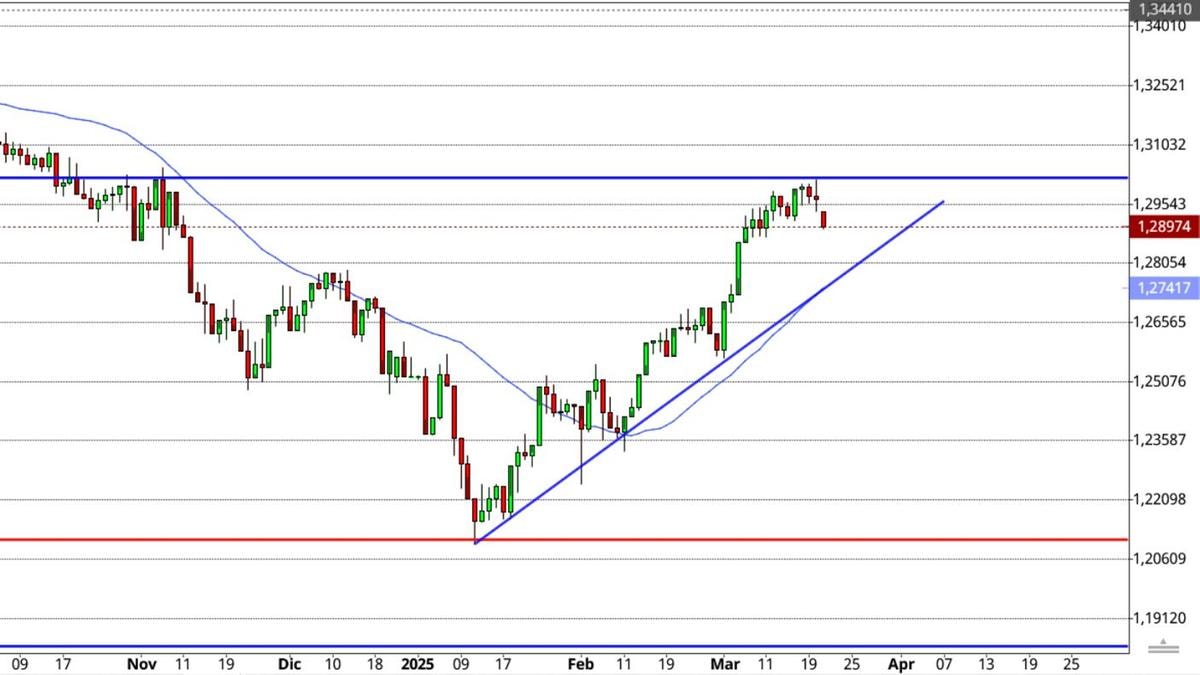Click the Feb label on time axis
Image resolution: width=1200 pixels, height=675 pixels.
(x=580, y=664)
